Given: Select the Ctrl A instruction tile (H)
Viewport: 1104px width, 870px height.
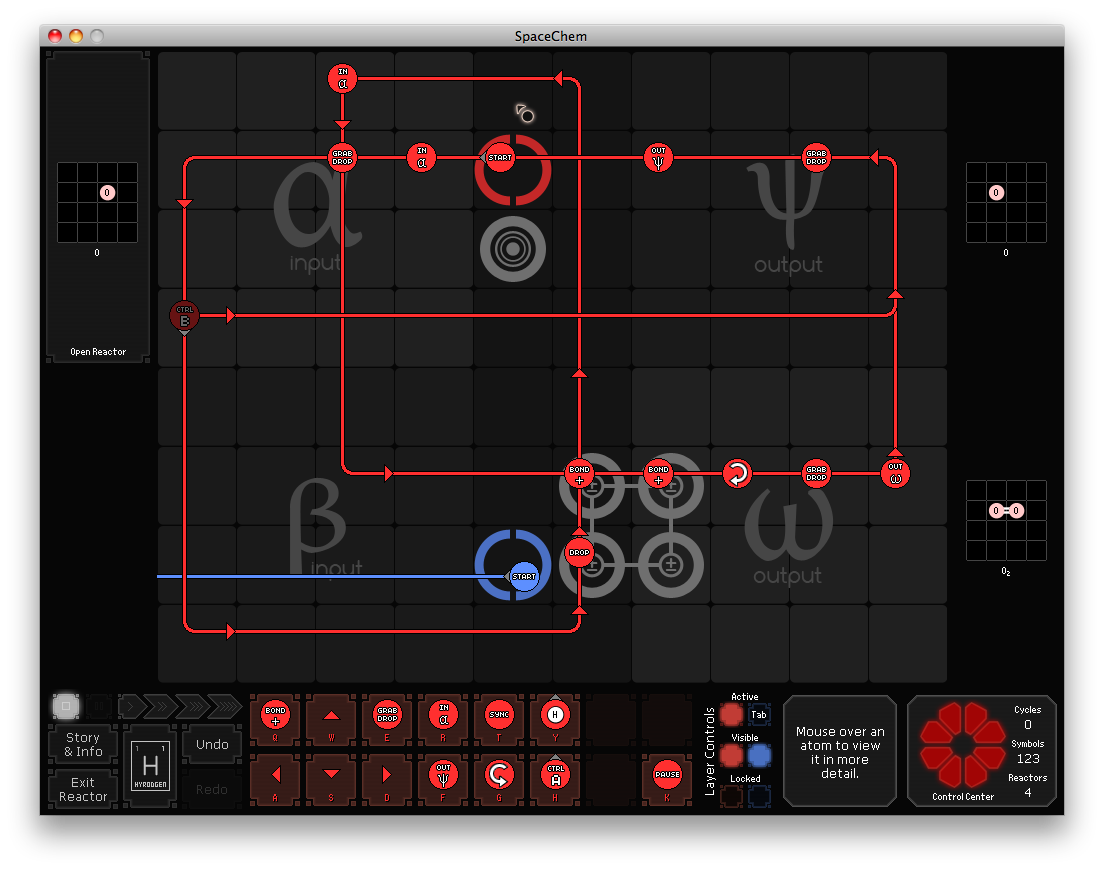Looking at the screenshot, I should (x=555, y=779).
